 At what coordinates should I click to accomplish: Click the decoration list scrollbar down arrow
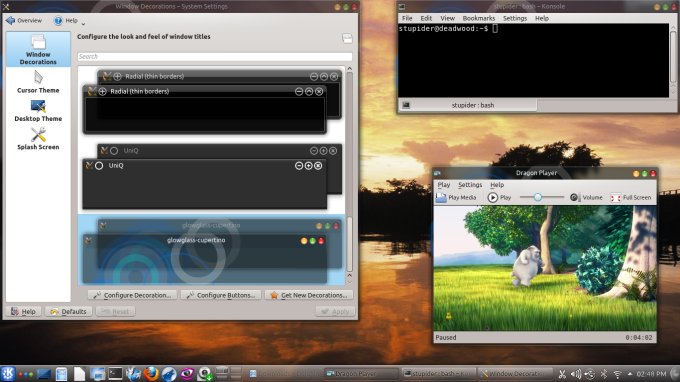350,281
